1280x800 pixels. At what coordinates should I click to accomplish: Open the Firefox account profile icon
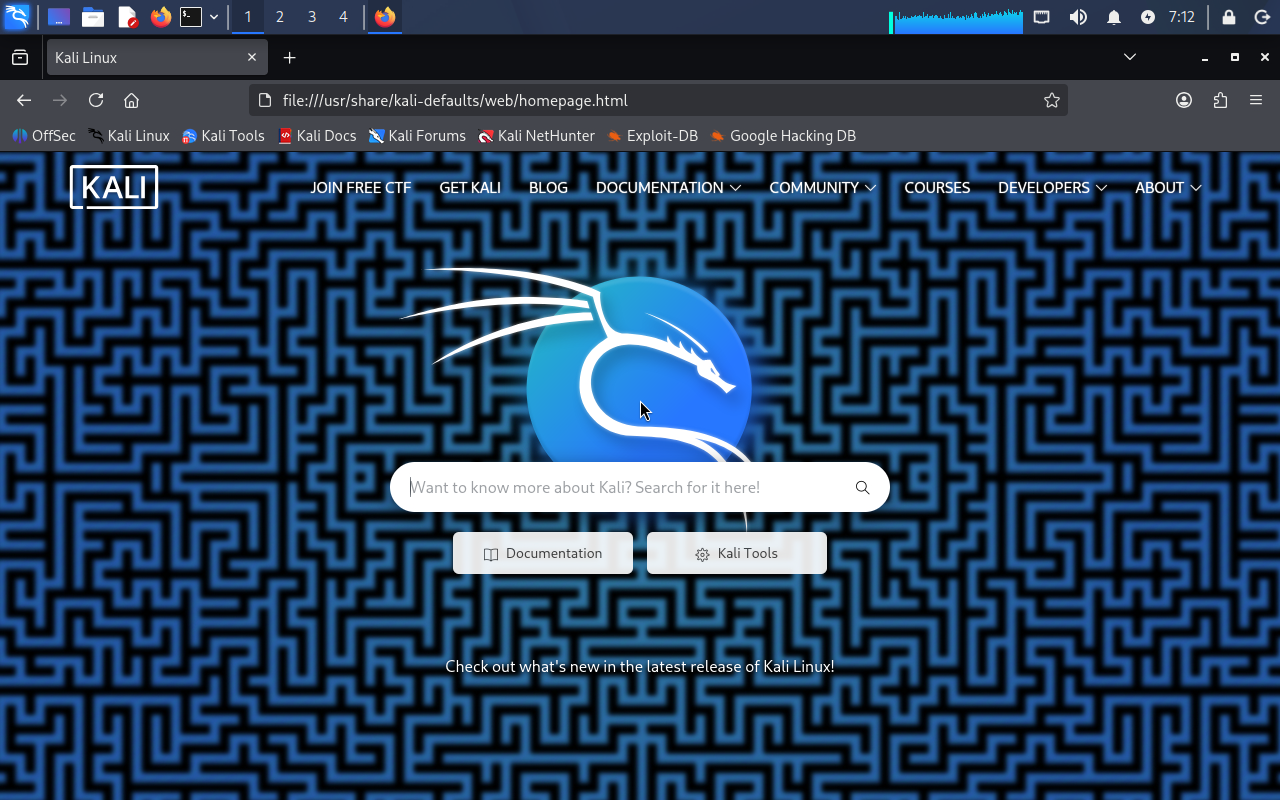pos(1184,100)
